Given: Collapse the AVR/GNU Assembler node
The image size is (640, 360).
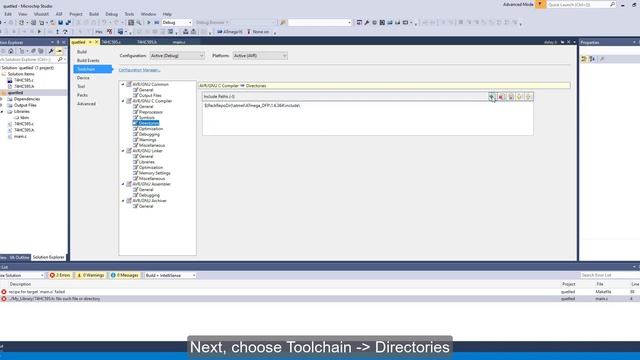Looking at the screenshot, I should pos(123,184).
